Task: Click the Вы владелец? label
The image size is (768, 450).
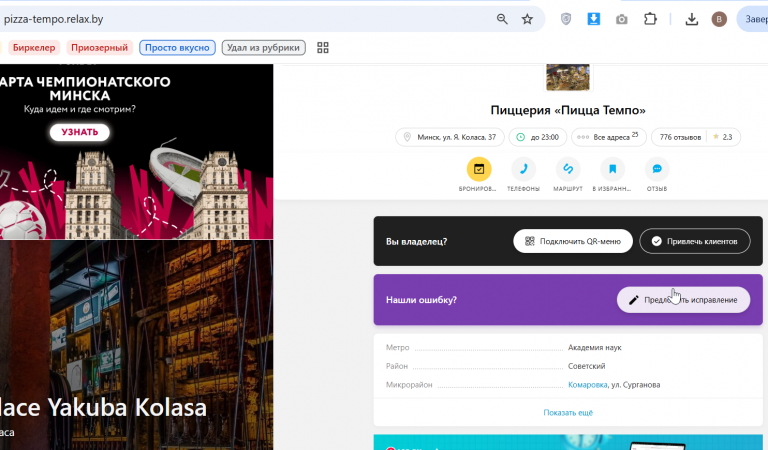Action: tap(416, 241)
